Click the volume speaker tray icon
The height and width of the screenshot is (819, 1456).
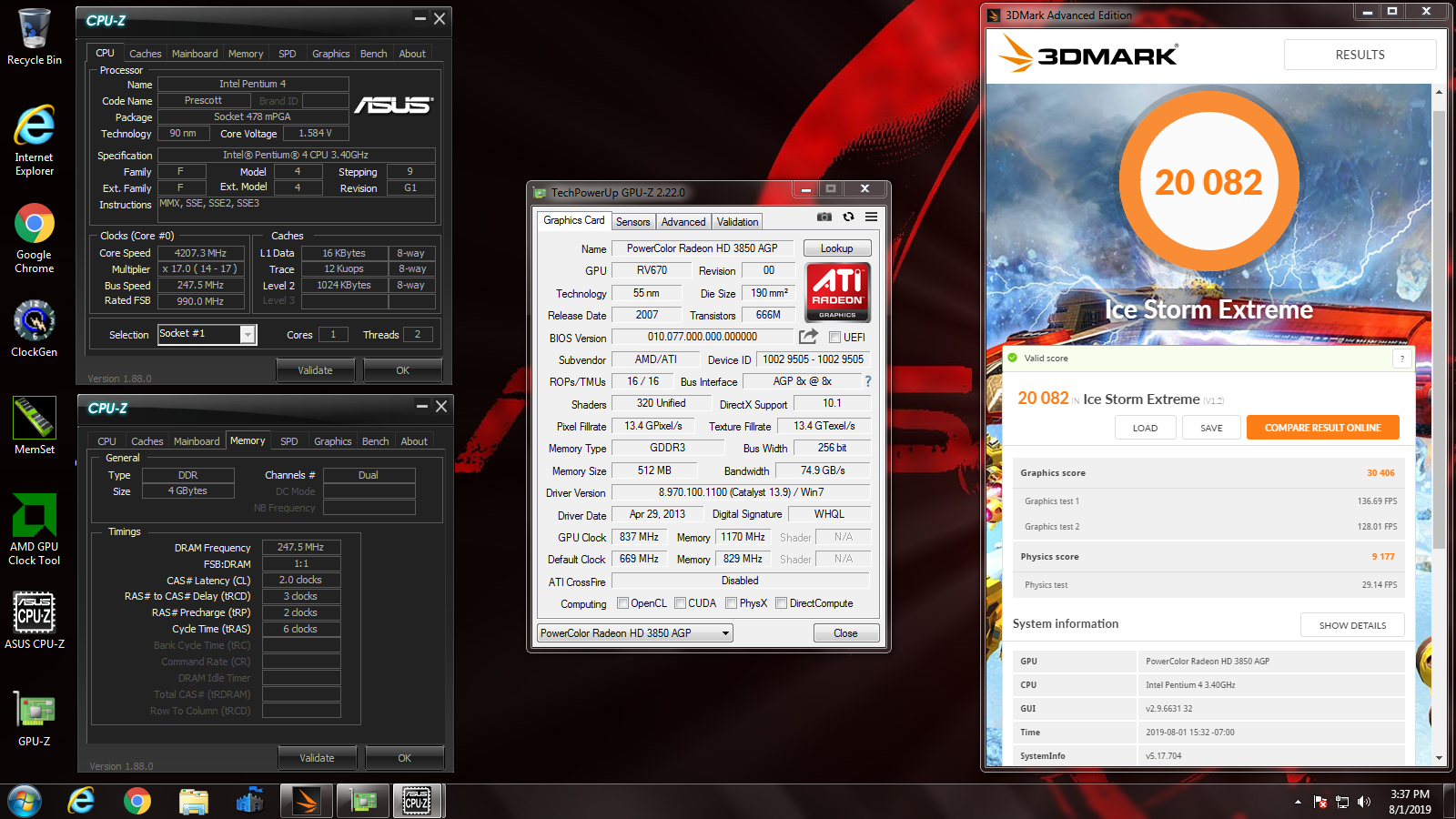click(x=1363, y=802)
